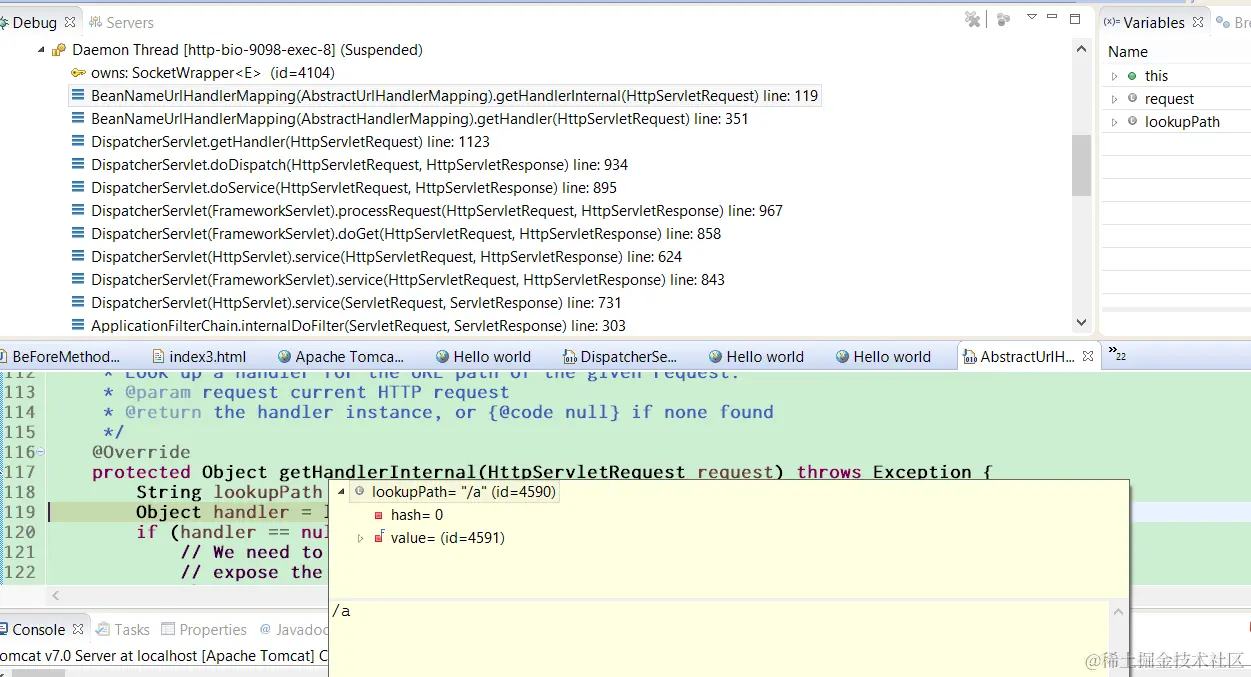Click stack frame icon of service line 731
The image size is (1251, 677).
[78, 303]
